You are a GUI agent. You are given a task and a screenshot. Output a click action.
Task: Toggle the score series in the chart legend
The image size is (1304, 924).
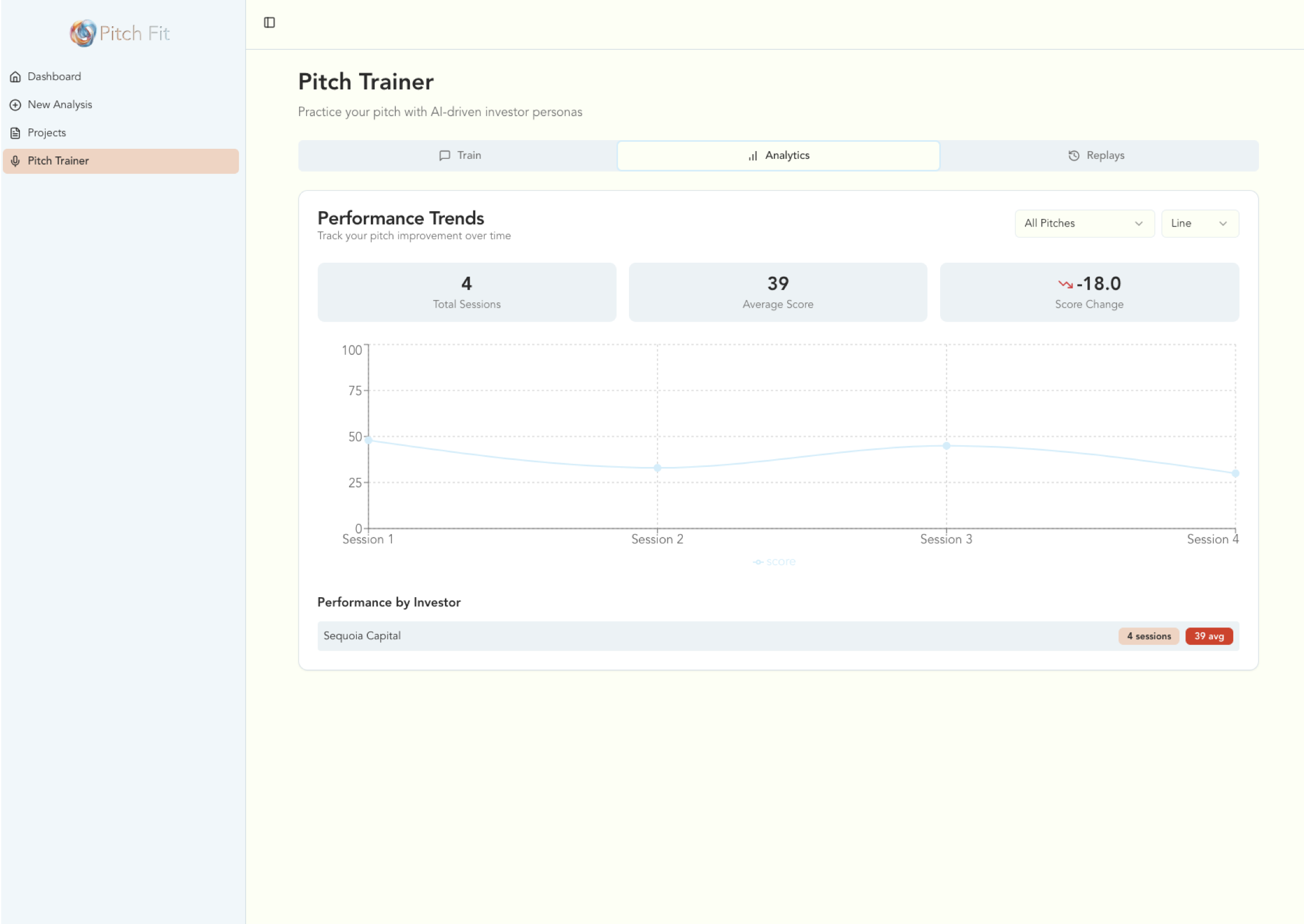(774, 561)
